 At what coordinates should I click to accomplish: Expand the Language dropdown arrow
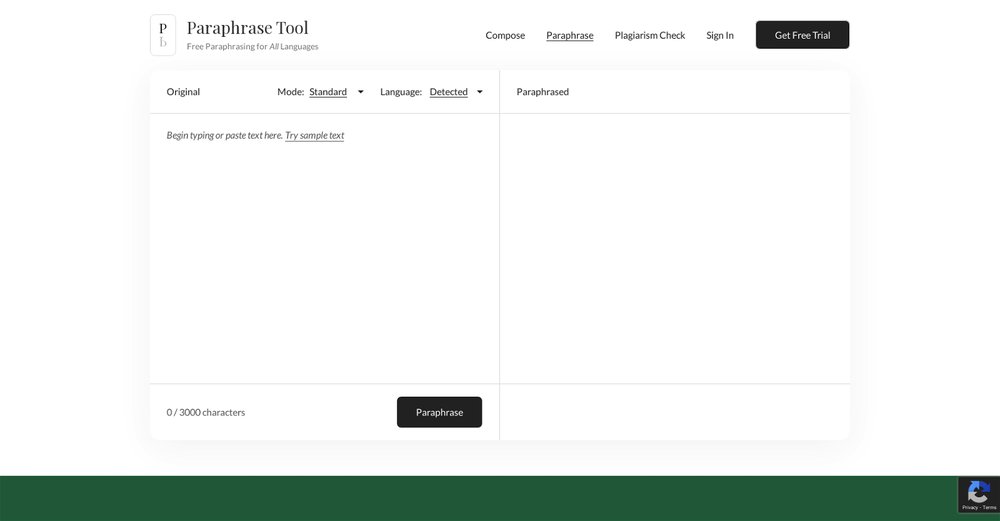pyautogui.click(x=480, y=92)
